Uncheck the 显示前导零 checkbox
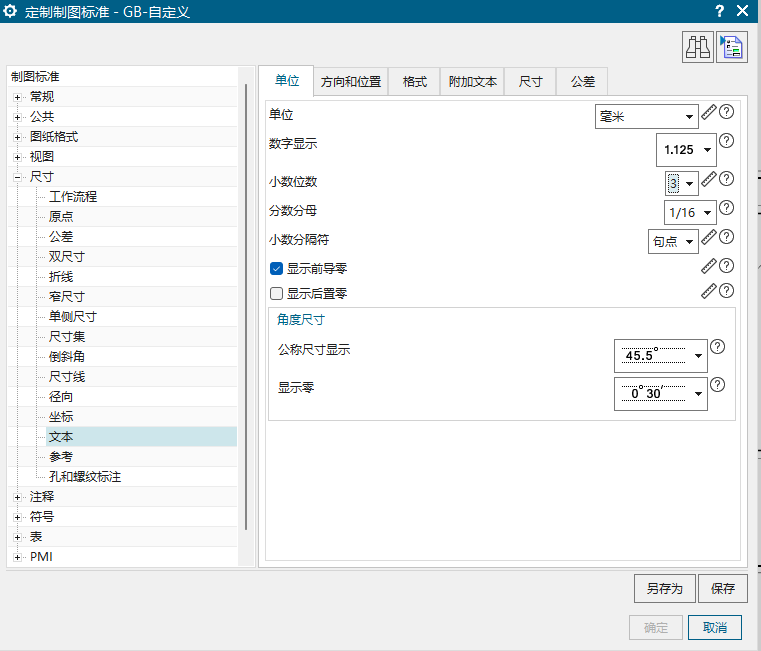Image resolution: width=761 pixels, height=651 pixels. [x=276, y=268]
